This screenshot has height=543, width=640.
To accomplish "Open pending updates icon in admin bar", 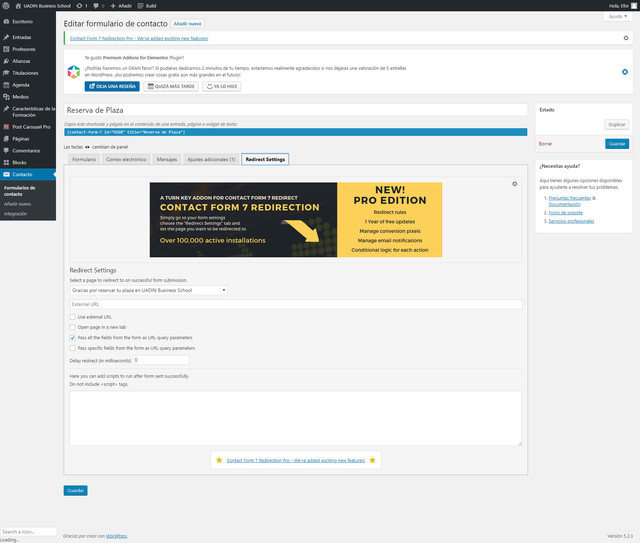I will pos(82,6).
